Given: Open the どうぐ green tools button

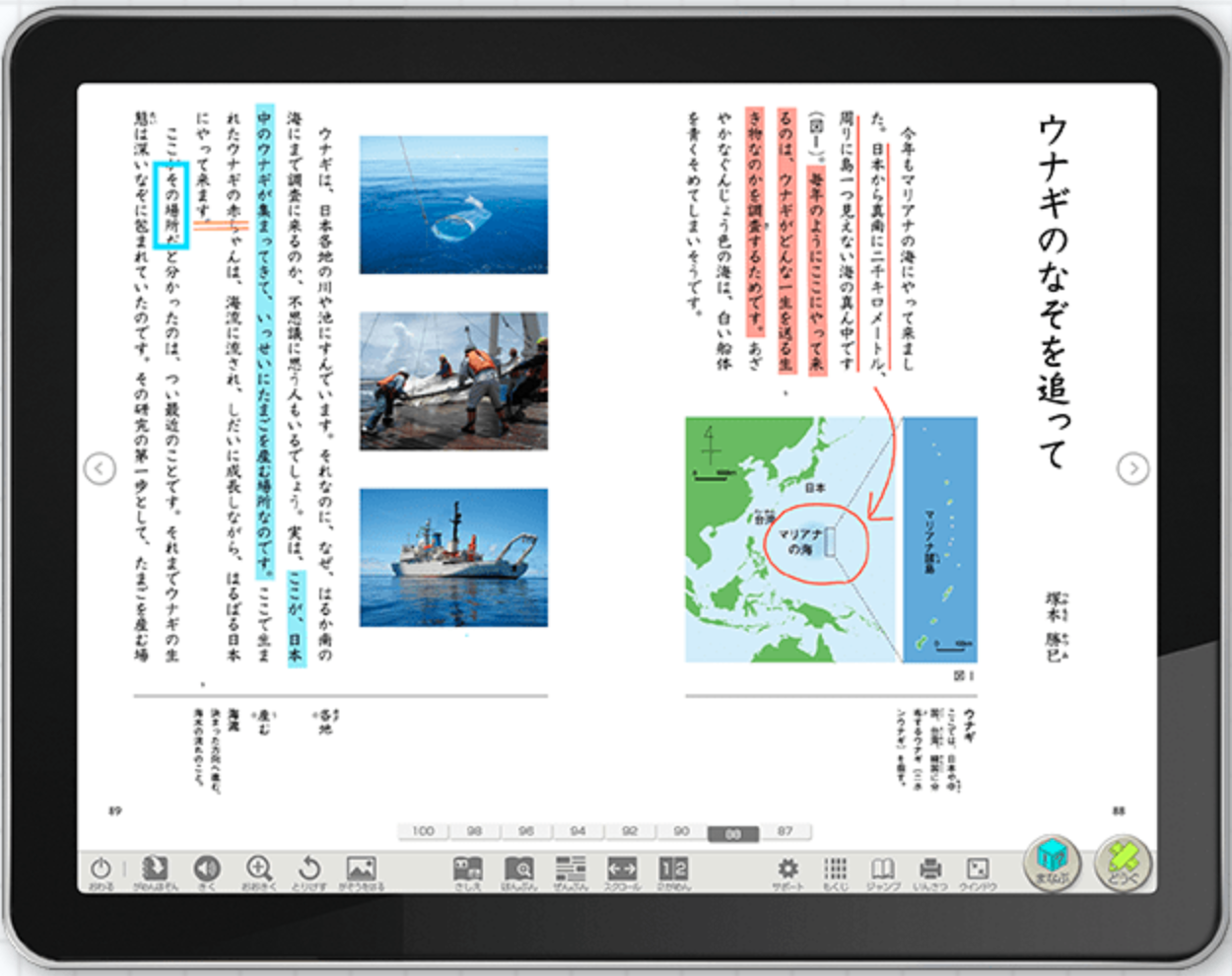Looking at the screenshot, I should [1123, 862].
